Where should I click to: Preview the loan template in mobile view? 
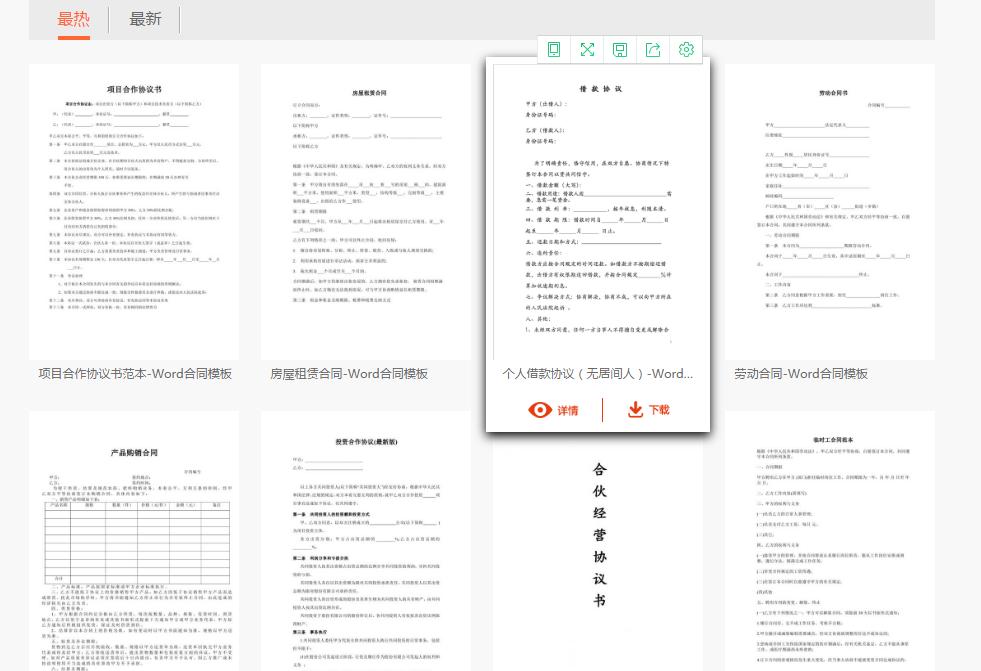pyautogui.click(x=554, y=49)
